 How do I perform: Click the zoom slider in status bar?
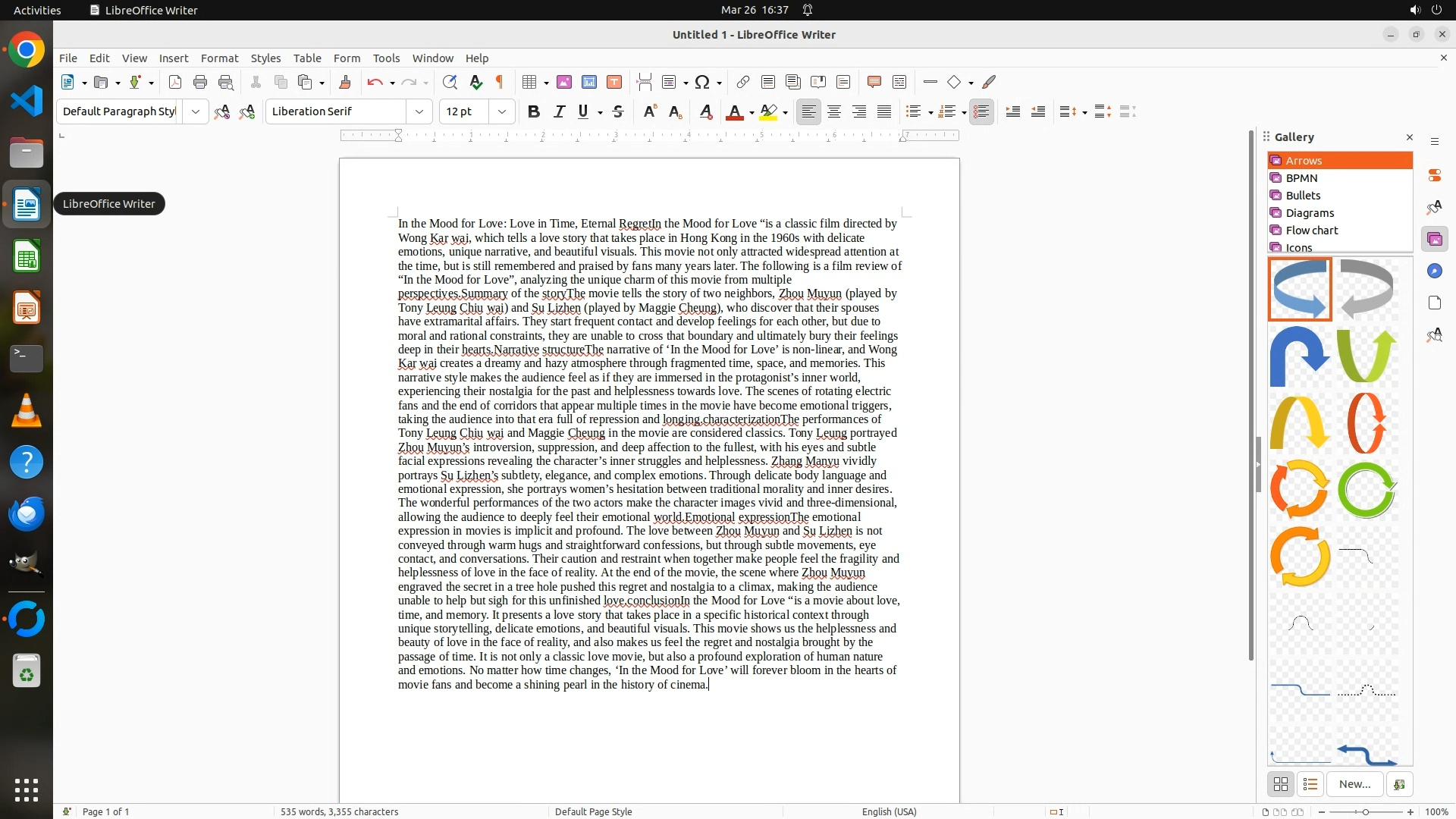(1366, 811)
